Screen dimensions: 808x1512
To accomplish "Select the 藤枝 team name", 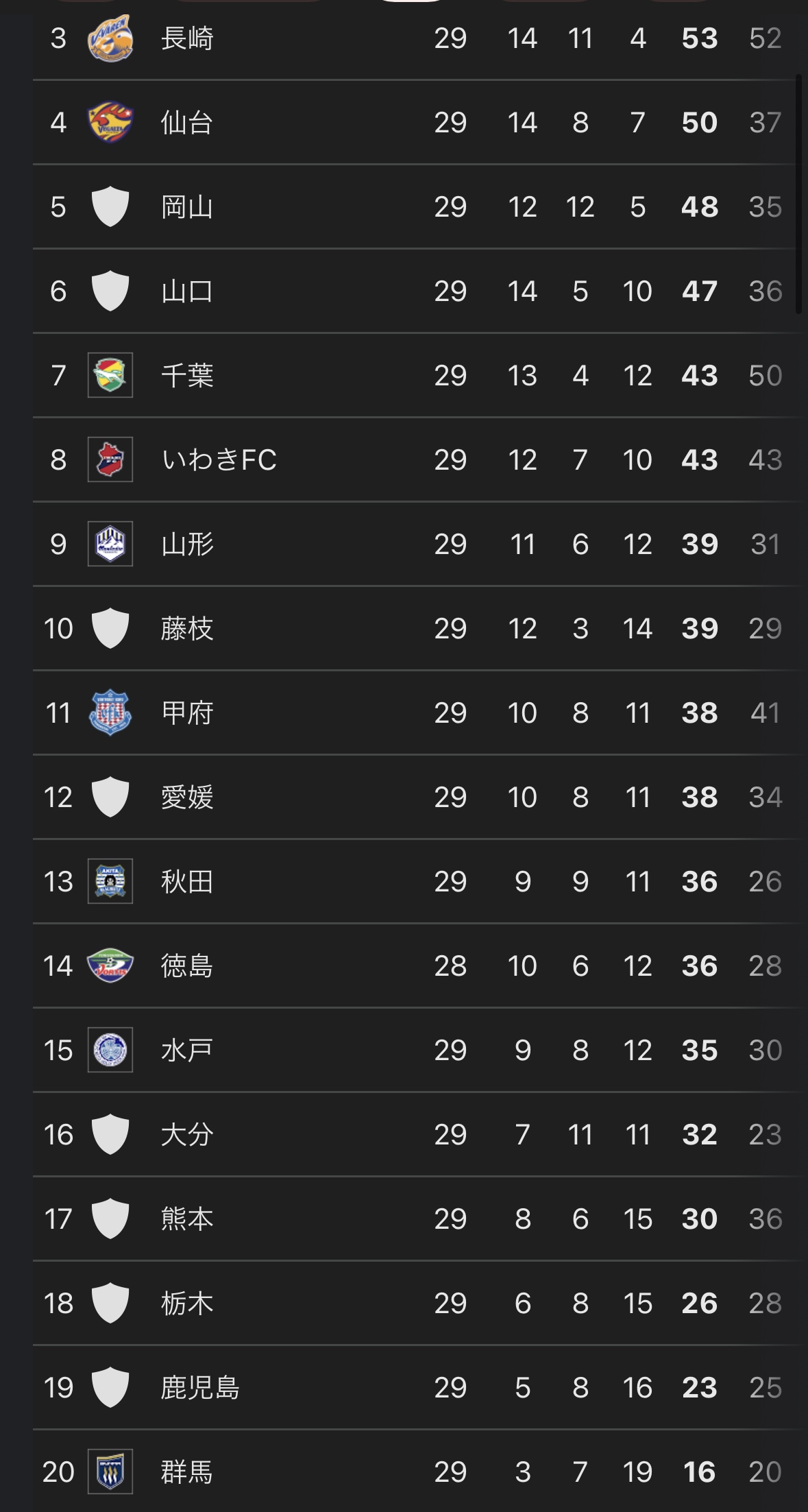I will click(187, 628).
